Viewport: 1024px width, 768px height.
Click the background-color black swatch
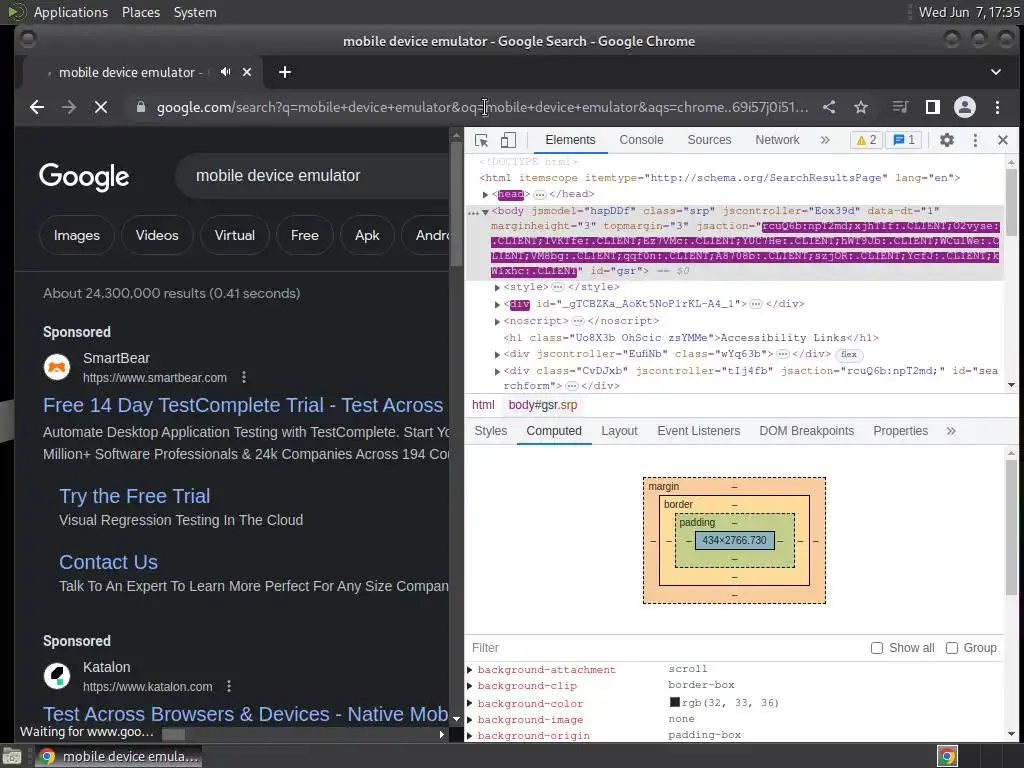tap(675, 702)
